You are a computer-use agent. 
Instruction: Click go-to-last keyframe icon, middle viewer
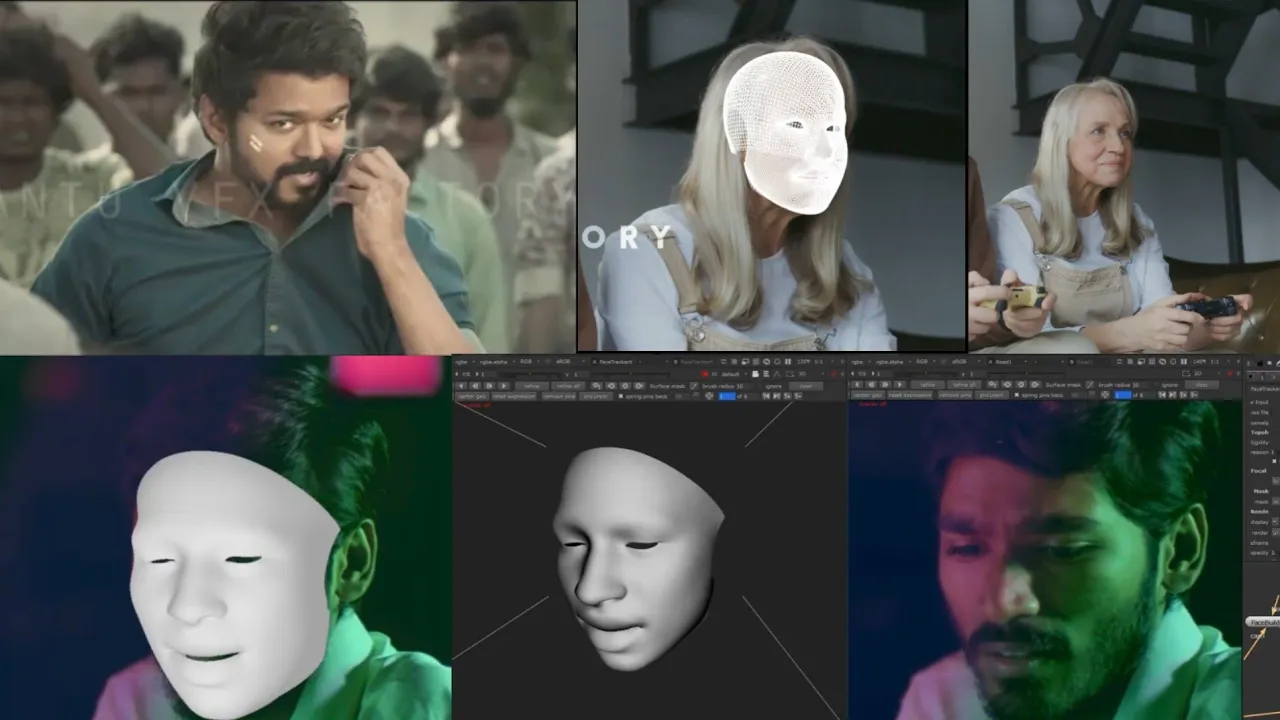(x=775, y=396)
